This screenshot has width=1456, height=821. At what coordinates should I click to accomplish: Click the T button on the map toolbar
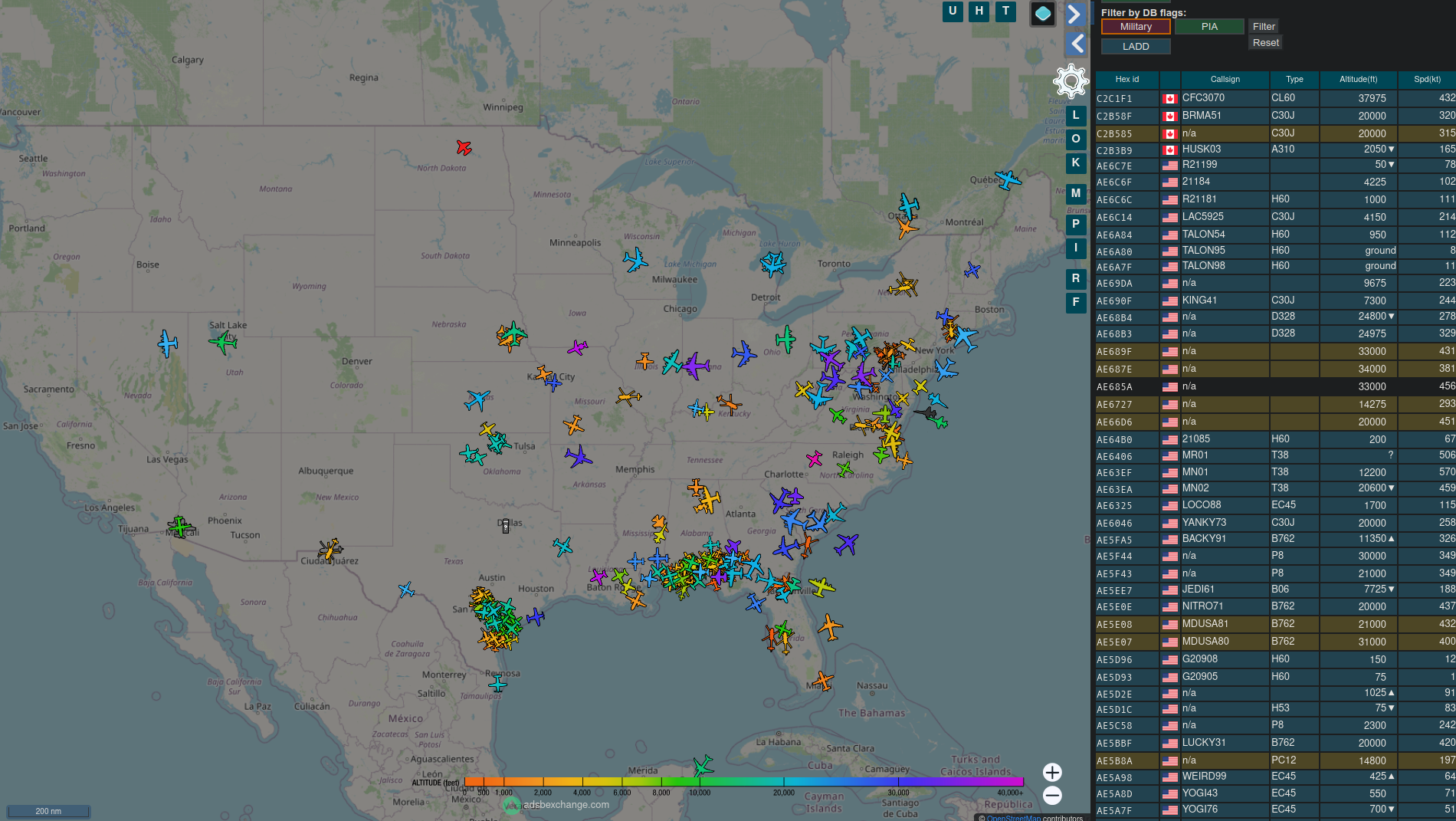tap(1006, 11)
